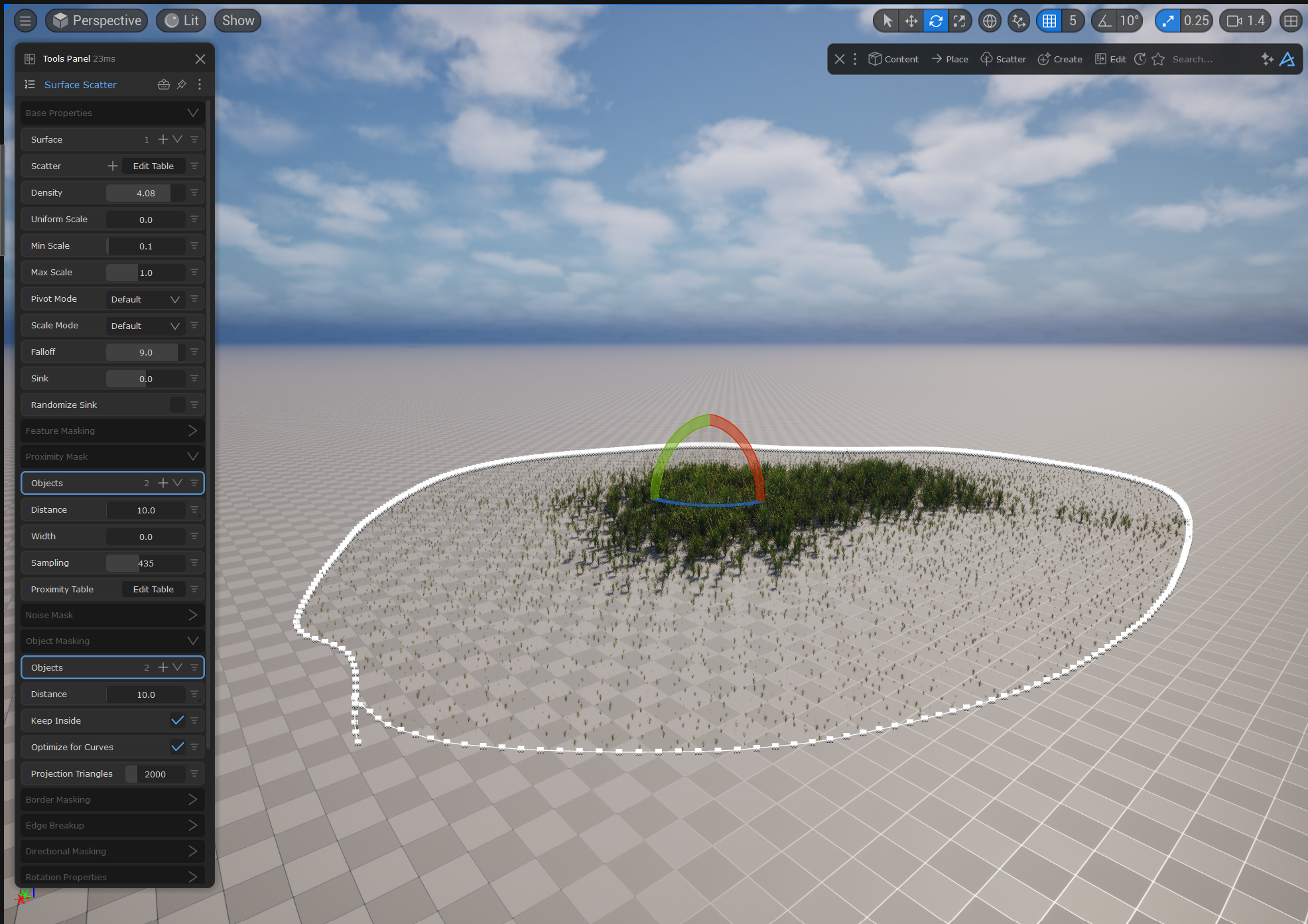Open the Content tab in toolbar
The width and height of the screenshot is (1308, 924).
(893, 59)
